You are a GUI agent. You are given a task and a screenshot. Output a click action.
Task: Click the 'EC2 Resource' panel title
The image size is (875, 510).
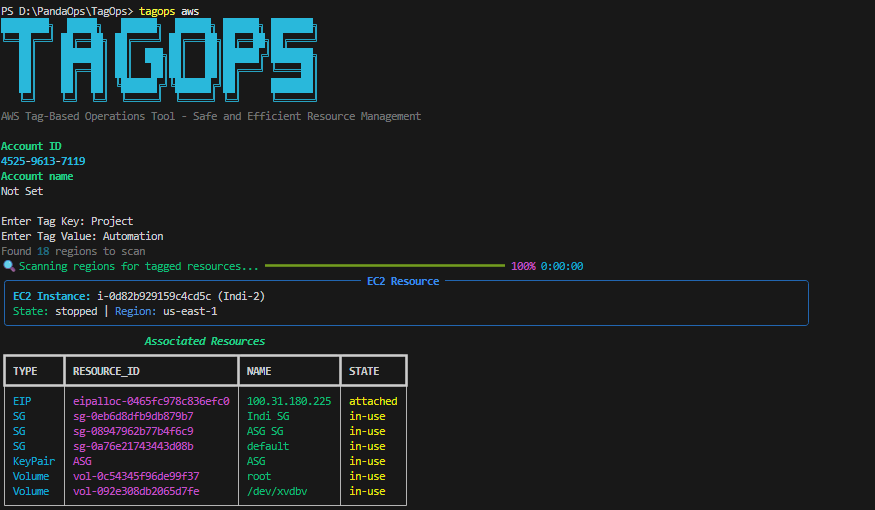tap(402, 281)
